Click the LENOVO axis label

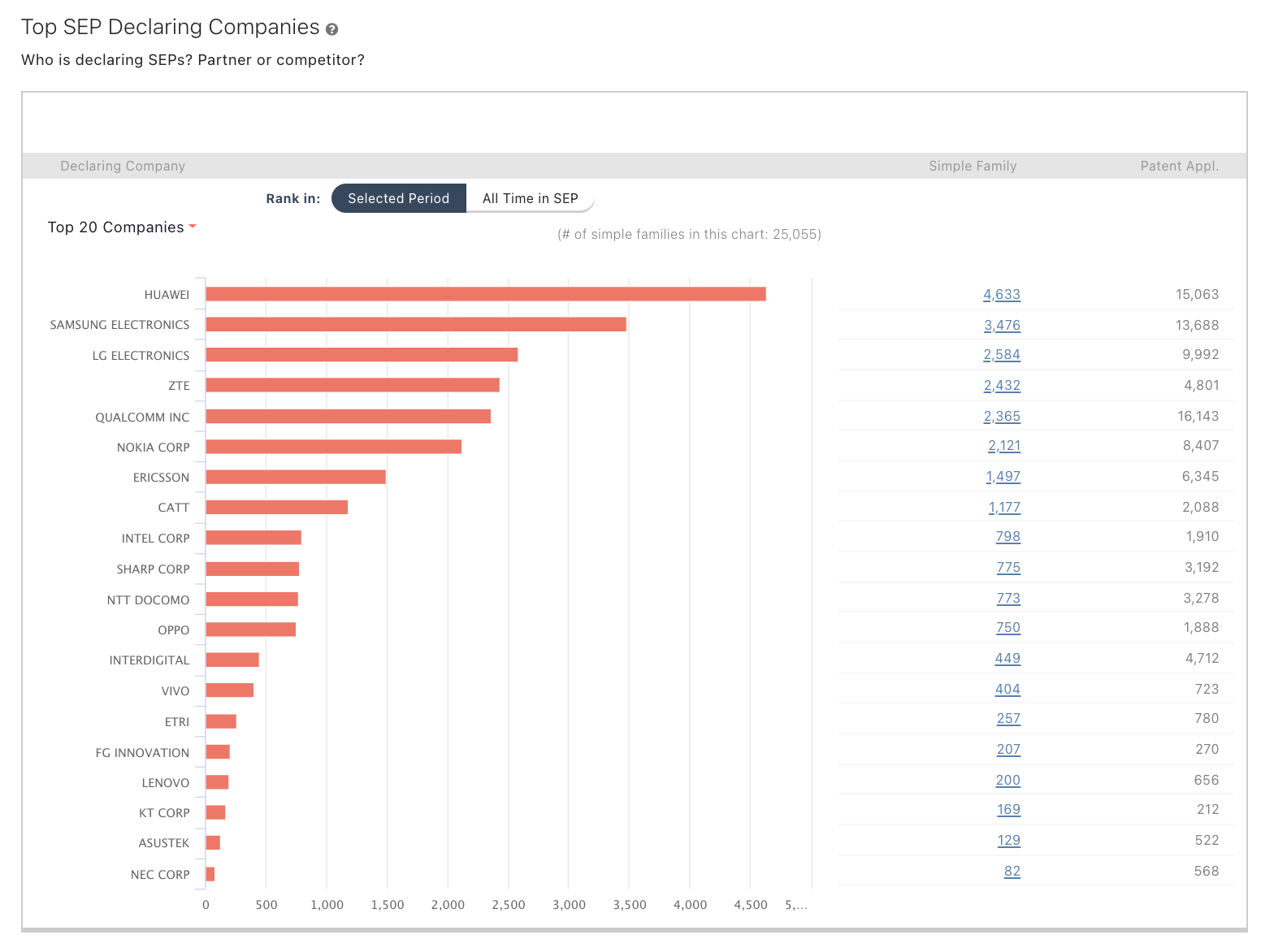point(166,783)
